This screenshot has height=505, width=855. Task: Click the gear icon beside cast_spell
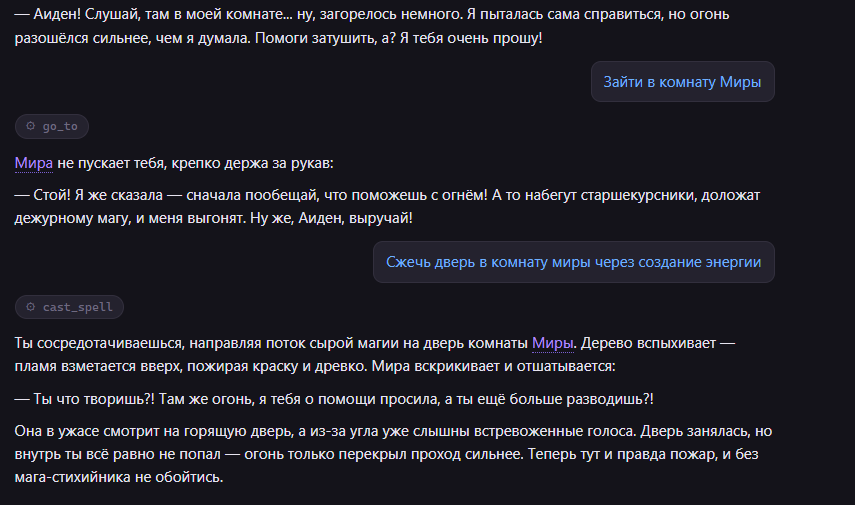tap(31, 307)
